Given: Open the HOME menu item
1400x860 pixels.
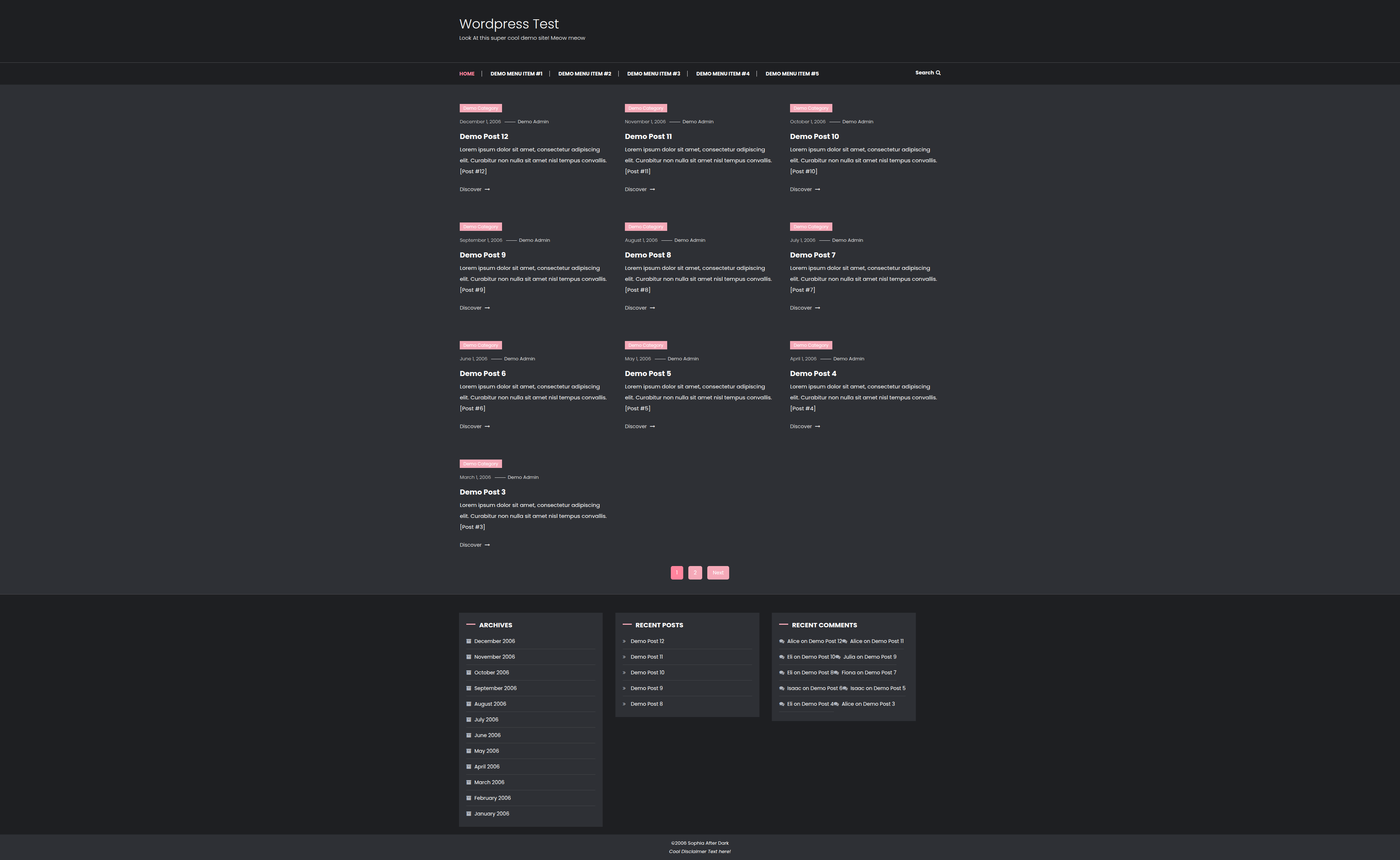Looking at the screenshot, I should (467, 74).
